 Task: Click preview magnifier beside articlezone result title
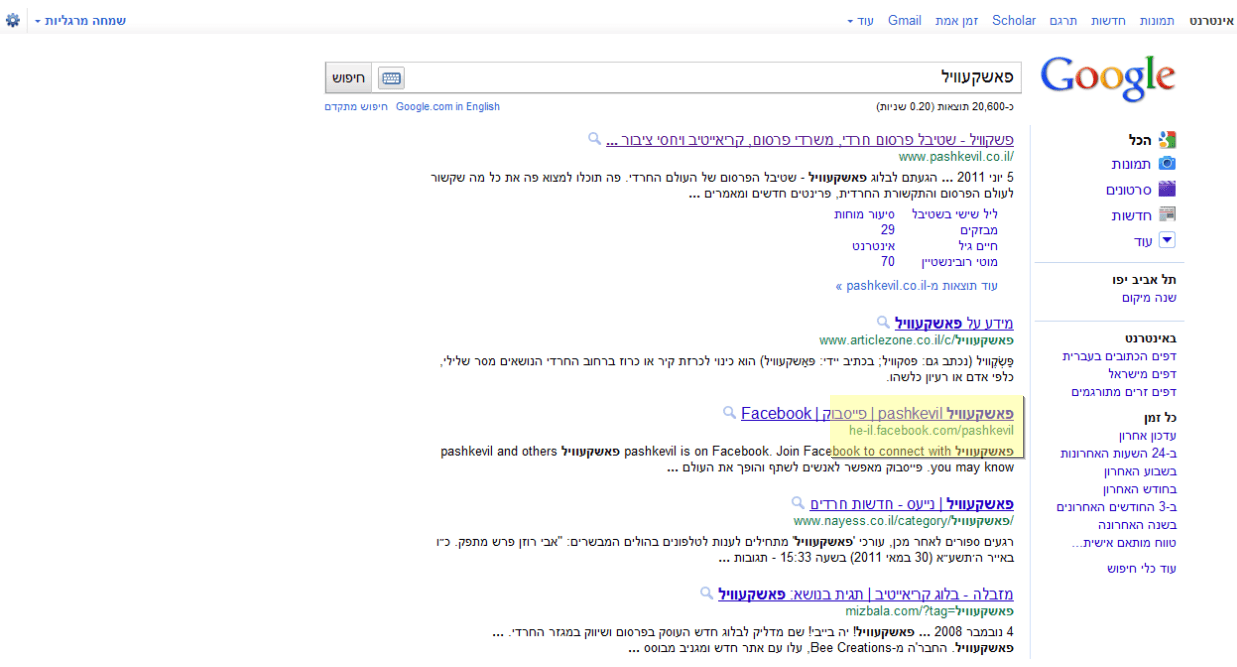pos(883,322)
